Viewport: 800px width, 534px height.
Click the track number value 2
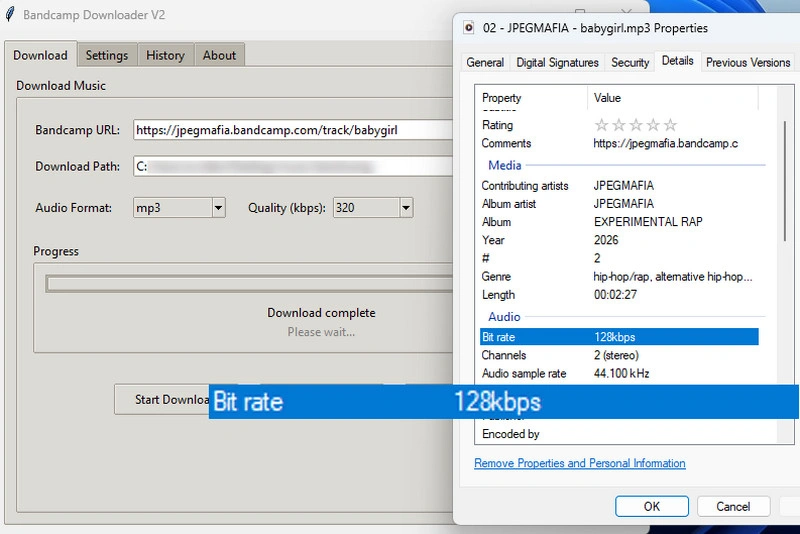click(597, 258)
